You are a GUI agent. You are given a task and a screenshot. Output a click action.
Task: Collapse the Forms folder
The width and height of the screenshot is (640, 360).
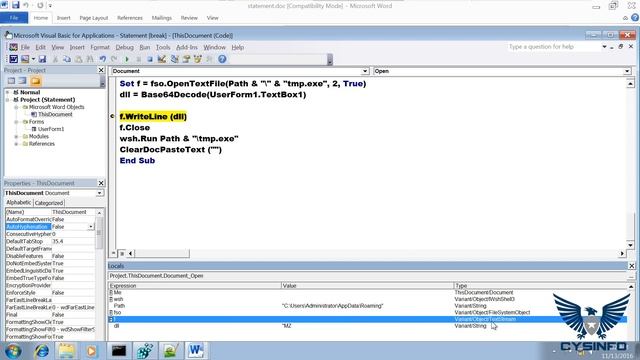point(16,122)
